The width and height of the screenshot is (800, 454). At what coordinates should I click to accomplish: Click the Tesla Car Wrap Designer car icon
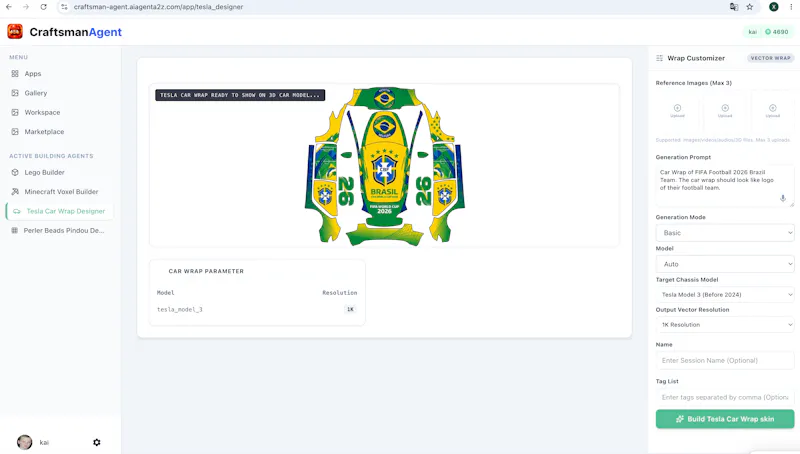click(17, 211)
